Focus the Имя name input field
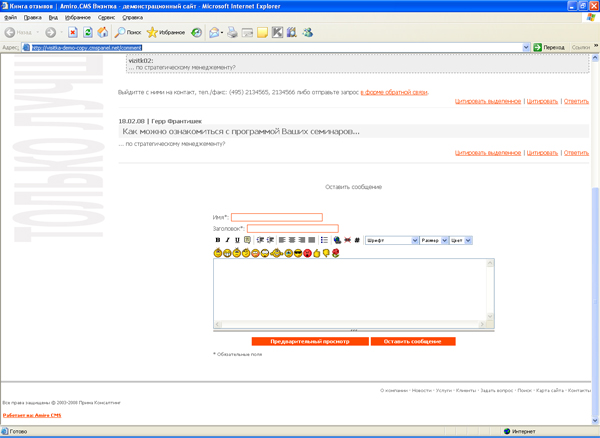 pyautogui.click(x=277, y=217)
